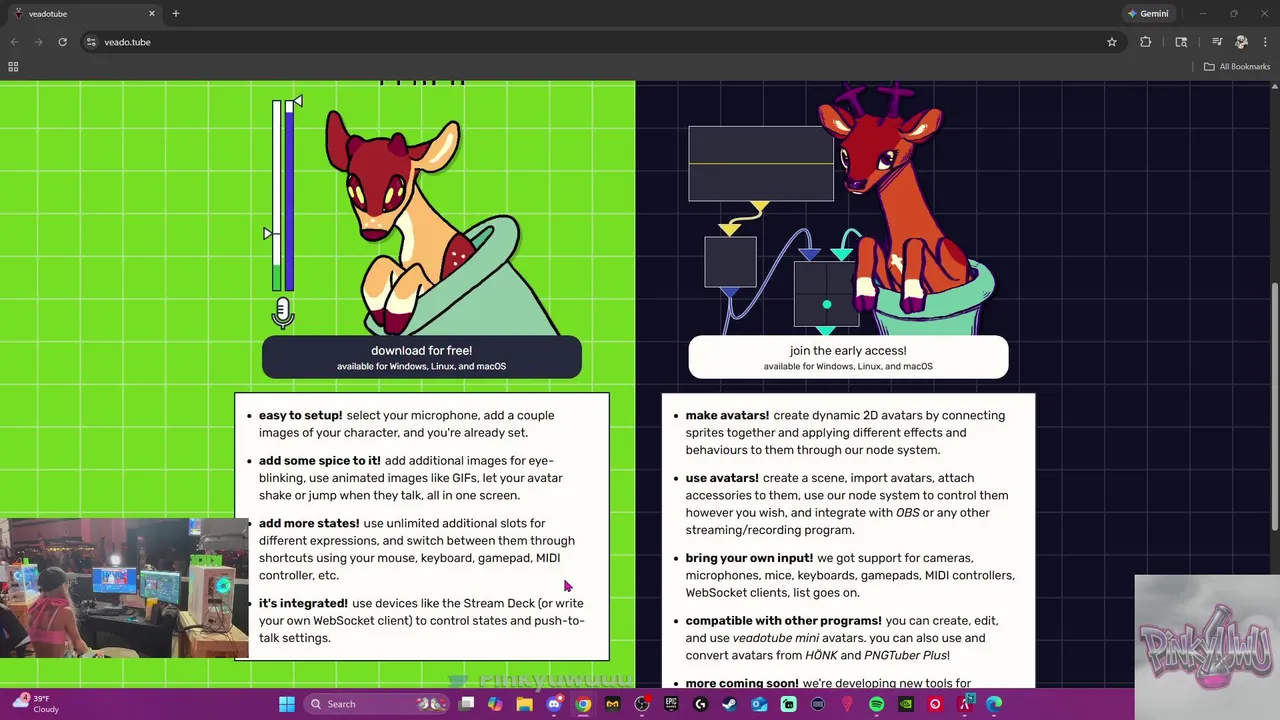1280x720 pixels.
Task: Open the NVIDIA app from taskbar
Action: (906, 704)
